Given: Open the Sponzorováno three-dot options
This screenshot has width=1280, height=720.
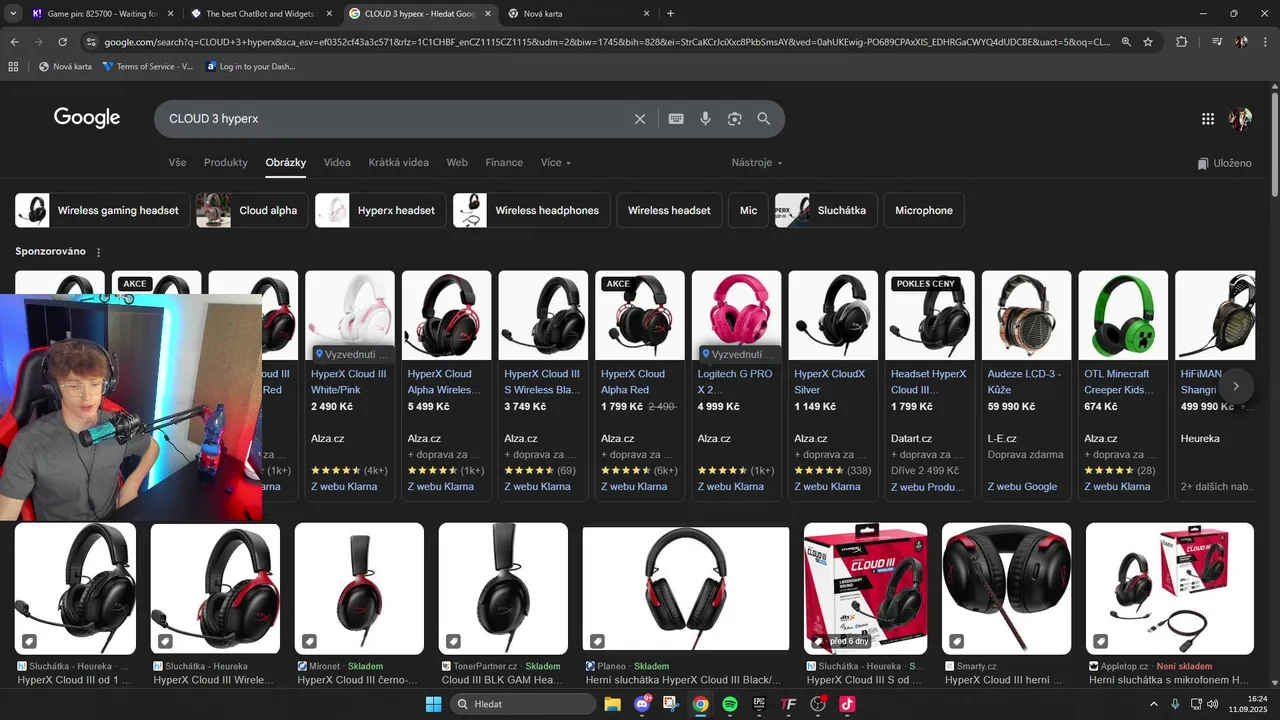Looking at the screenshot, I should [98, 252].
